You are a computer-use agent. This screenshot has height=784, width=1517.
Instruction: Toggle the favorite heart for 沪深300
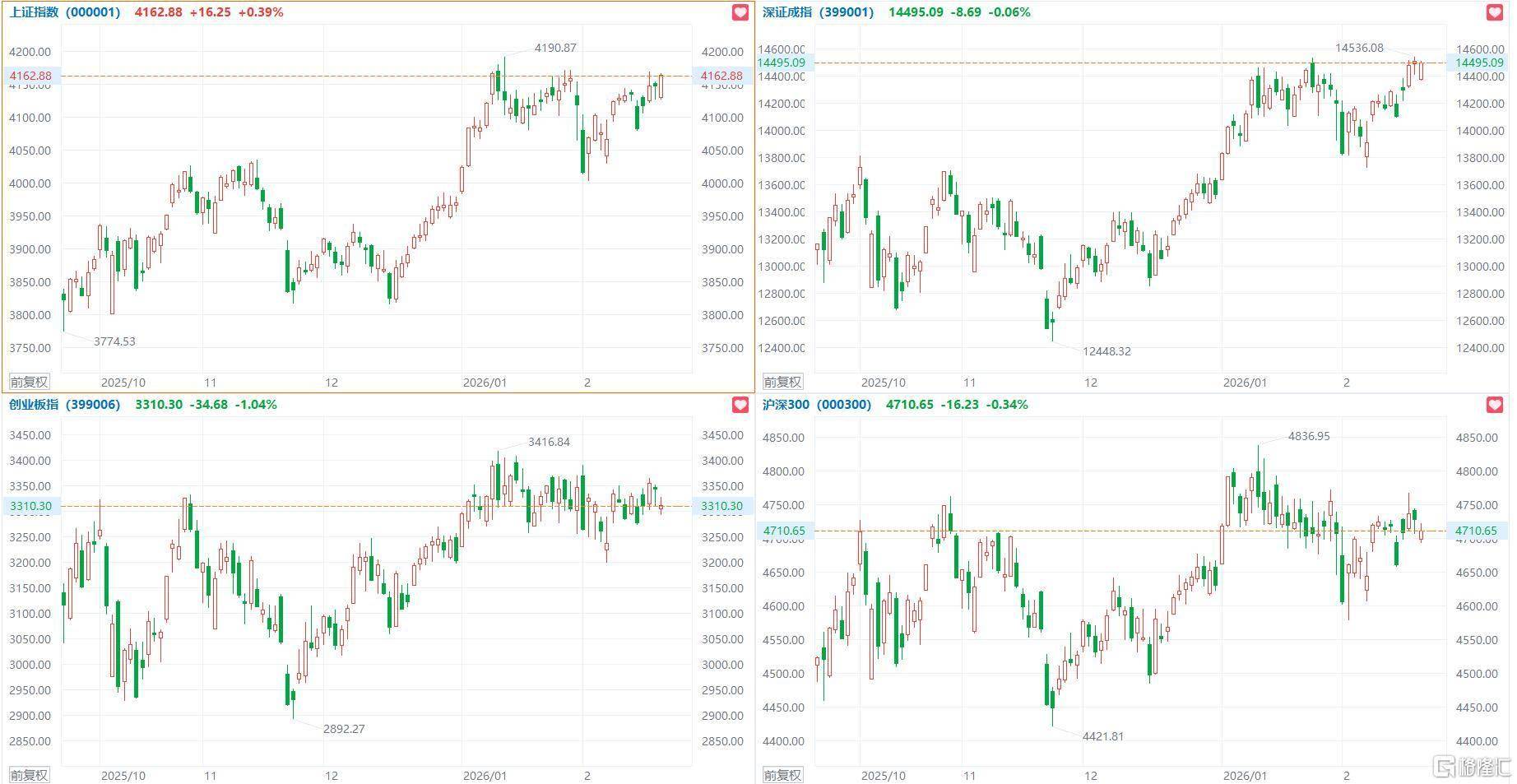[1495, 405]
